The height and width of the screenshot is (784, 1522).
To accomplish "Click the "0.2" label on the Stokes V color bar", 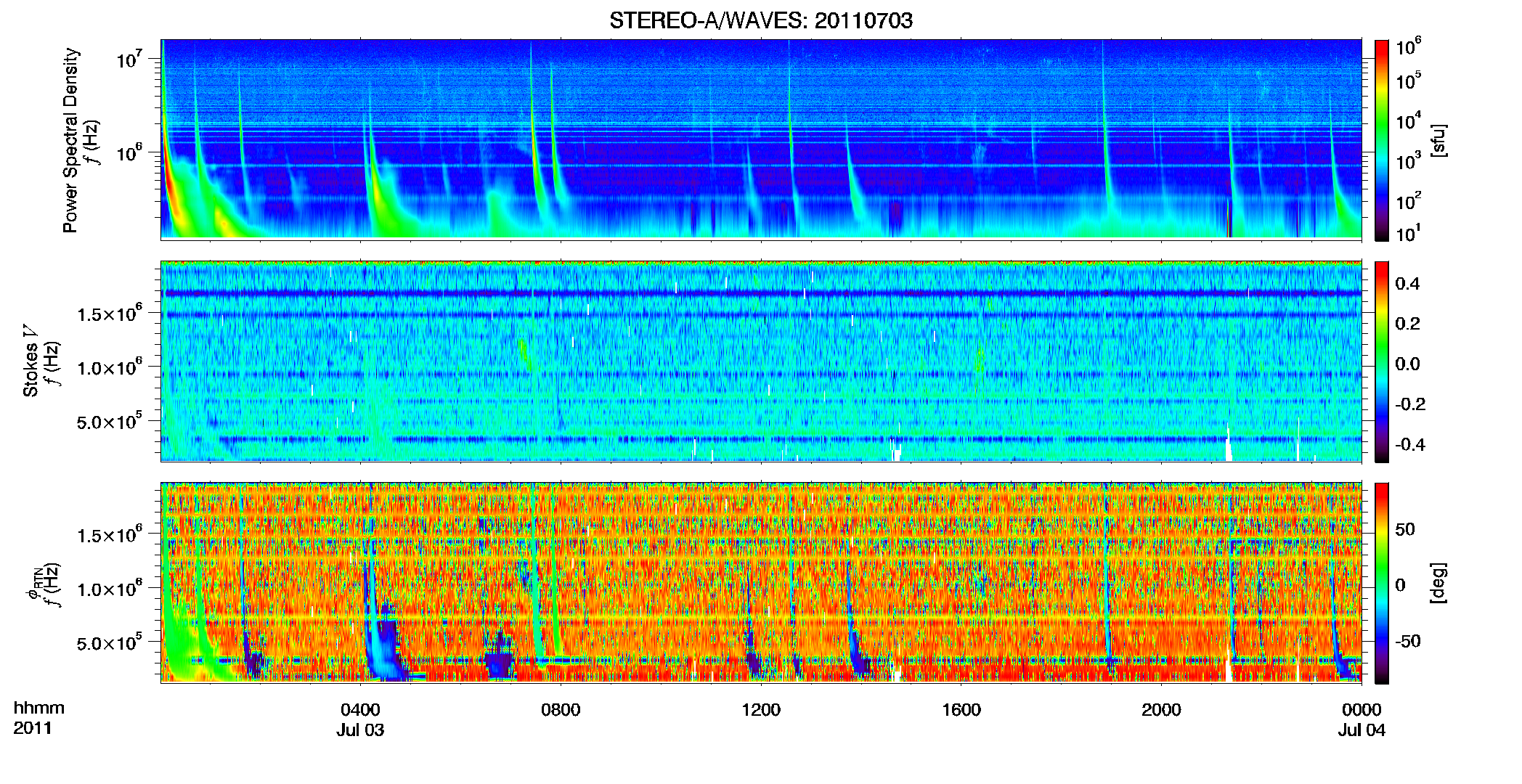I will tap(1407, 324).
